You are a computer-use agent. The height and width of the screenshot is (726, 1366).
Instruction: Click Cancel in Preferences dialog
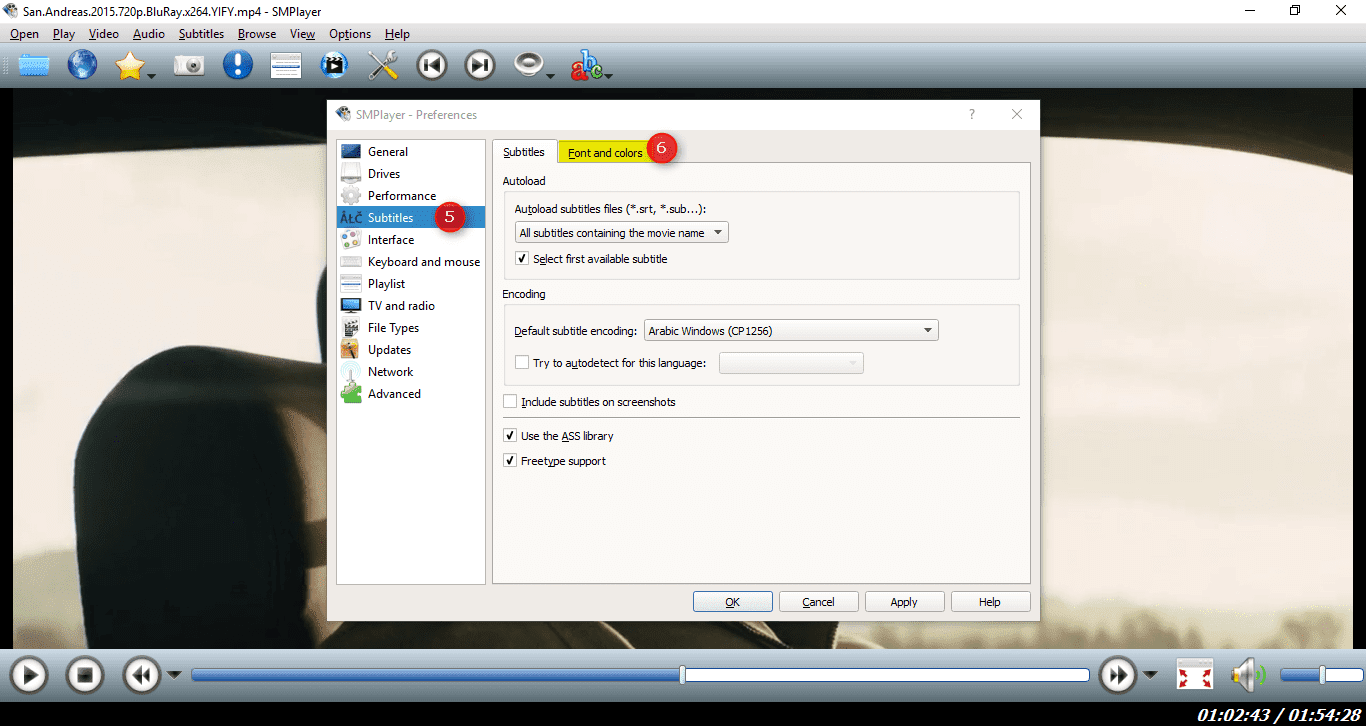pos(819,602)
